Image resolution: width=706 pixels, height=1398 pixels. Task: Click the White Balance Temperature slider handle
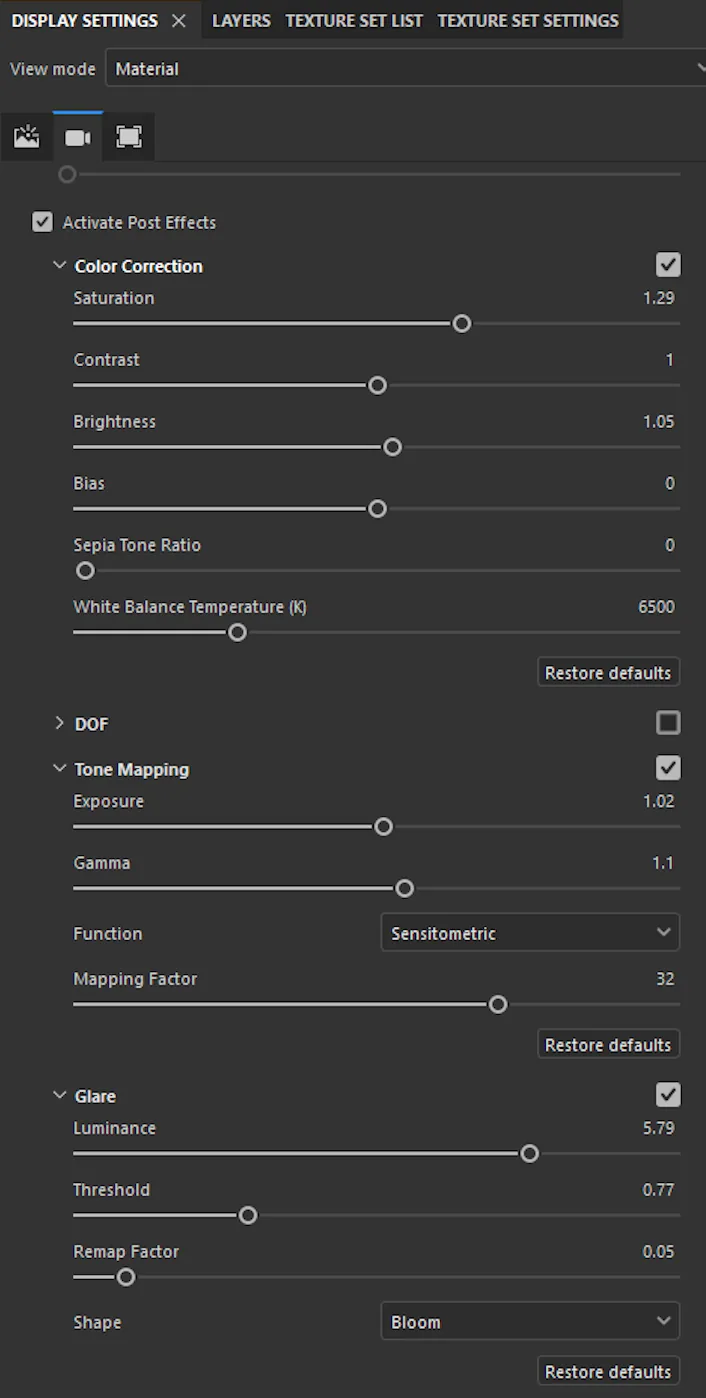[x=237, y=633]
